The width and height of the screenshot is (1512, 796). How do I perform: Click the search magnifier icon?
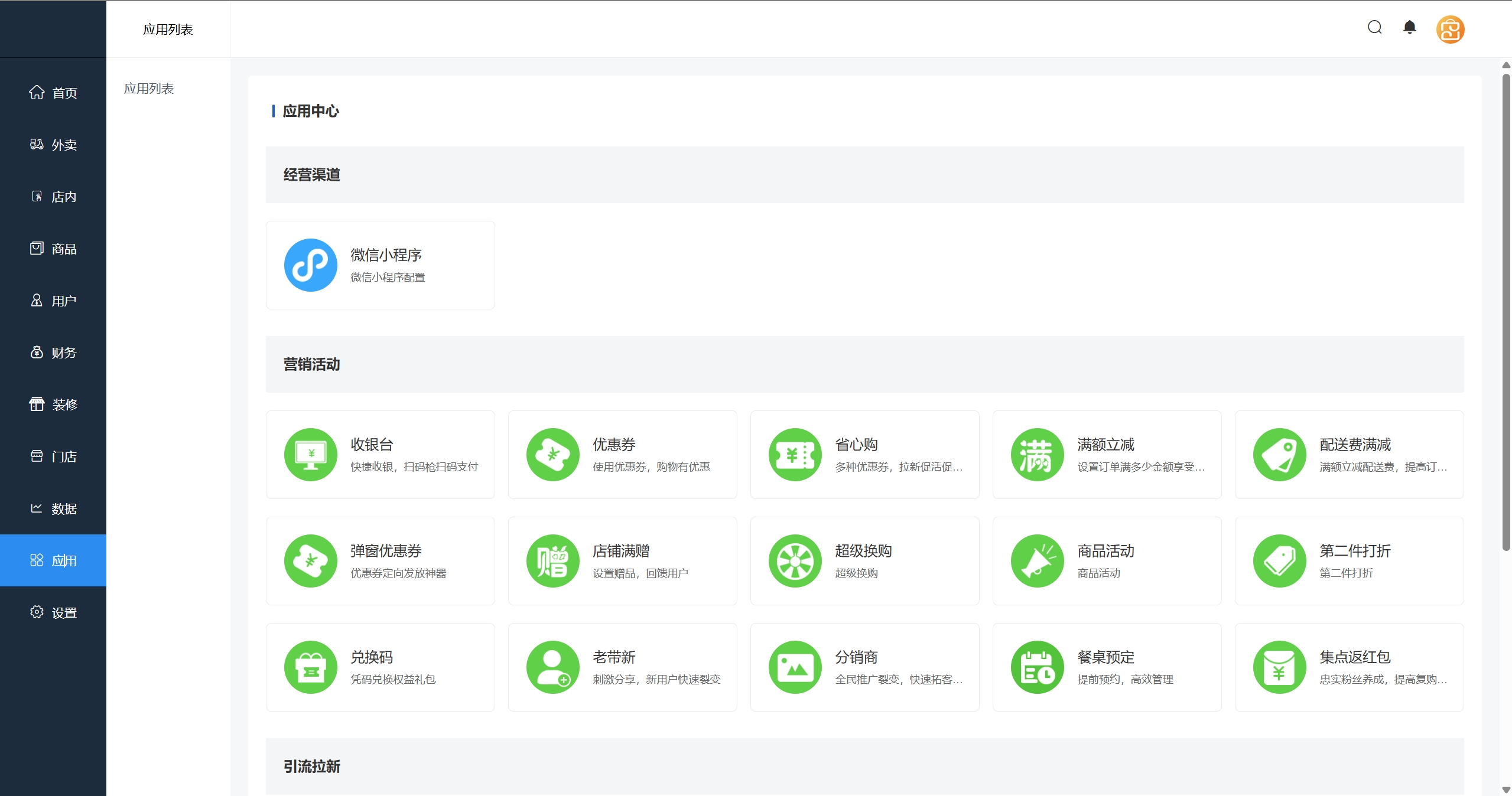[1374, 28]
